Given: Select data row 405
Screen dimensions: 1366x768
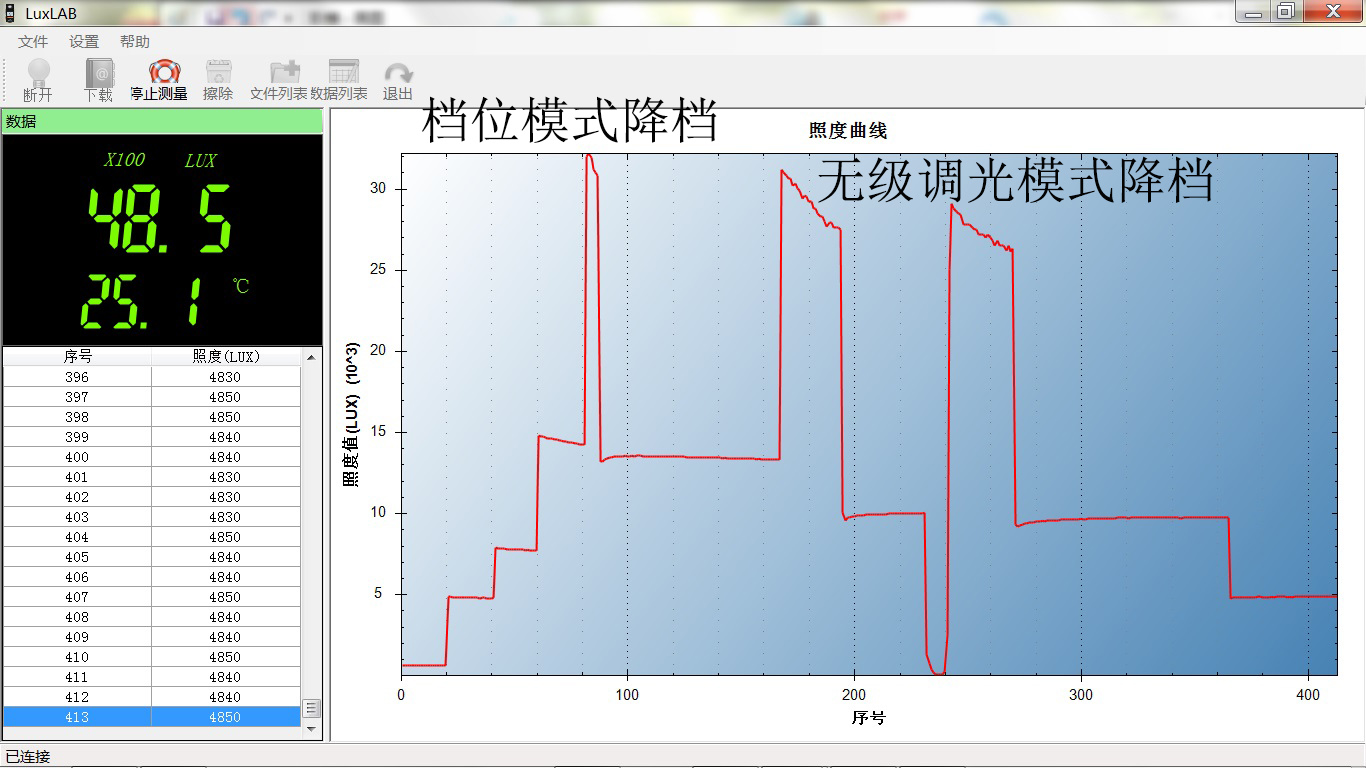Looking at the screenshot, I should pyautogui.click(x=152, y=557).
